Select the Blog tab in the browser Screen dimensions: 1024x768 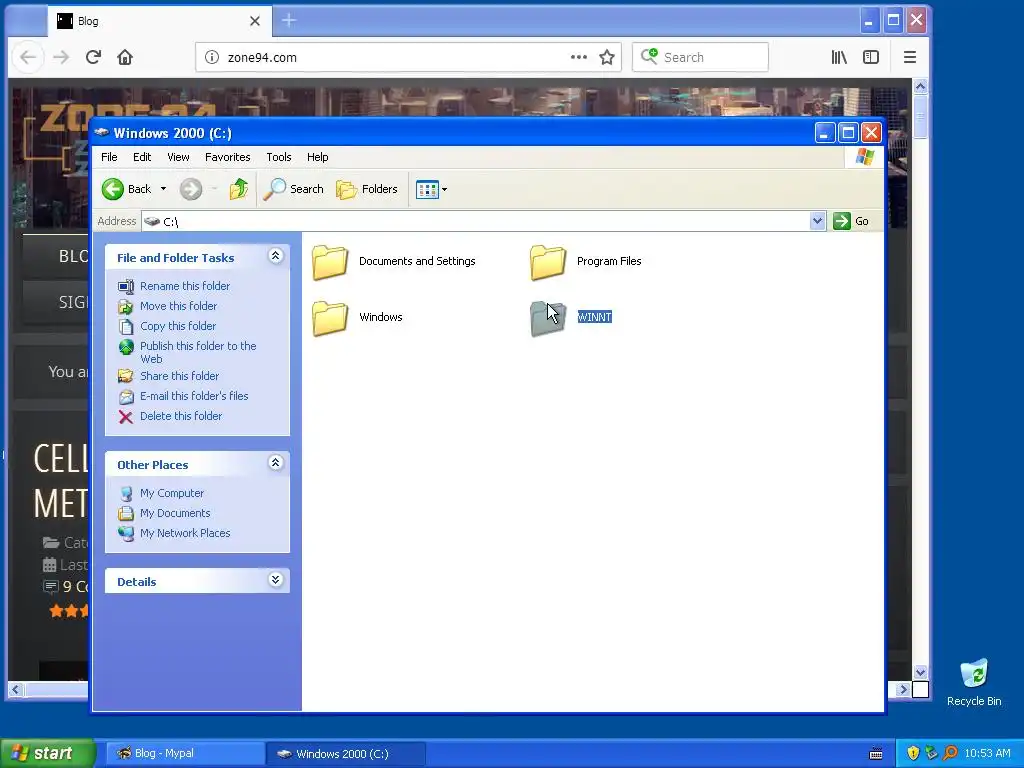[x=160, y=21]
